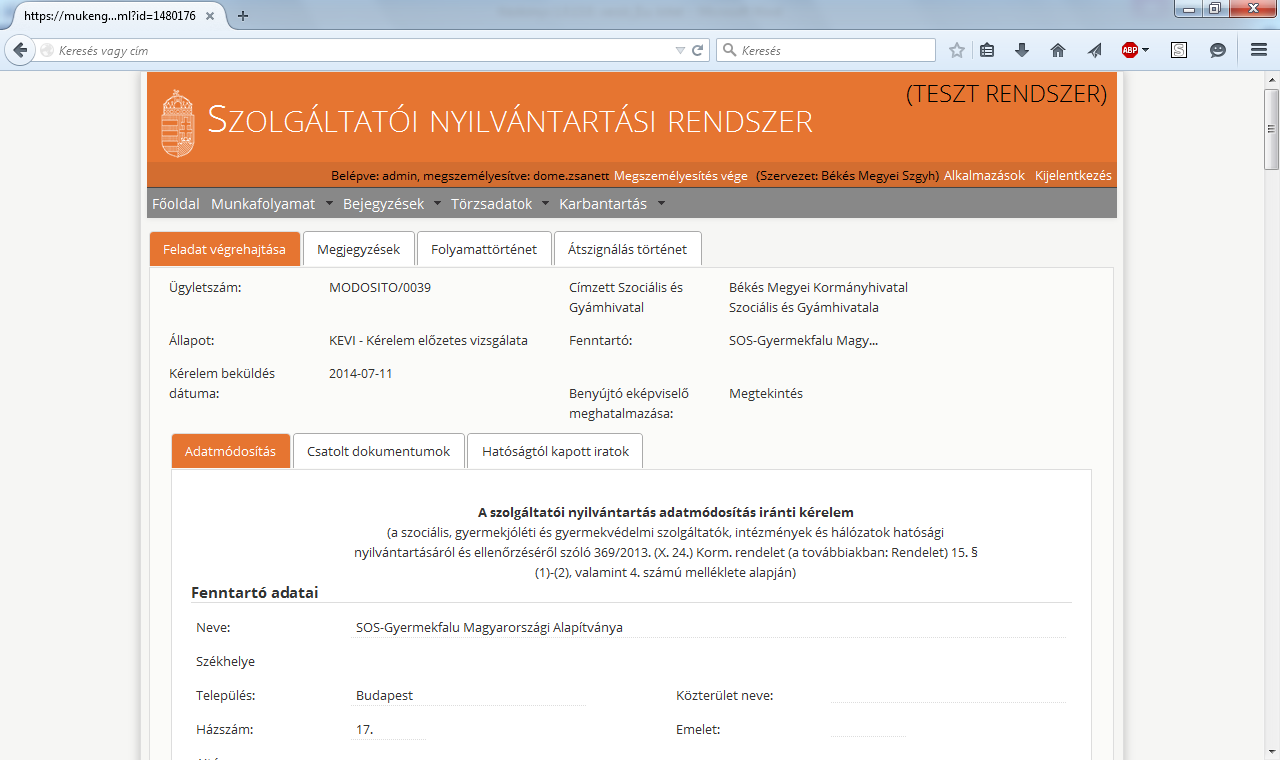Open the chat smiley toolbar icon
The height and width of the screenshot is (760, 1280).
pyautogui.click(x=1217, y=50)
